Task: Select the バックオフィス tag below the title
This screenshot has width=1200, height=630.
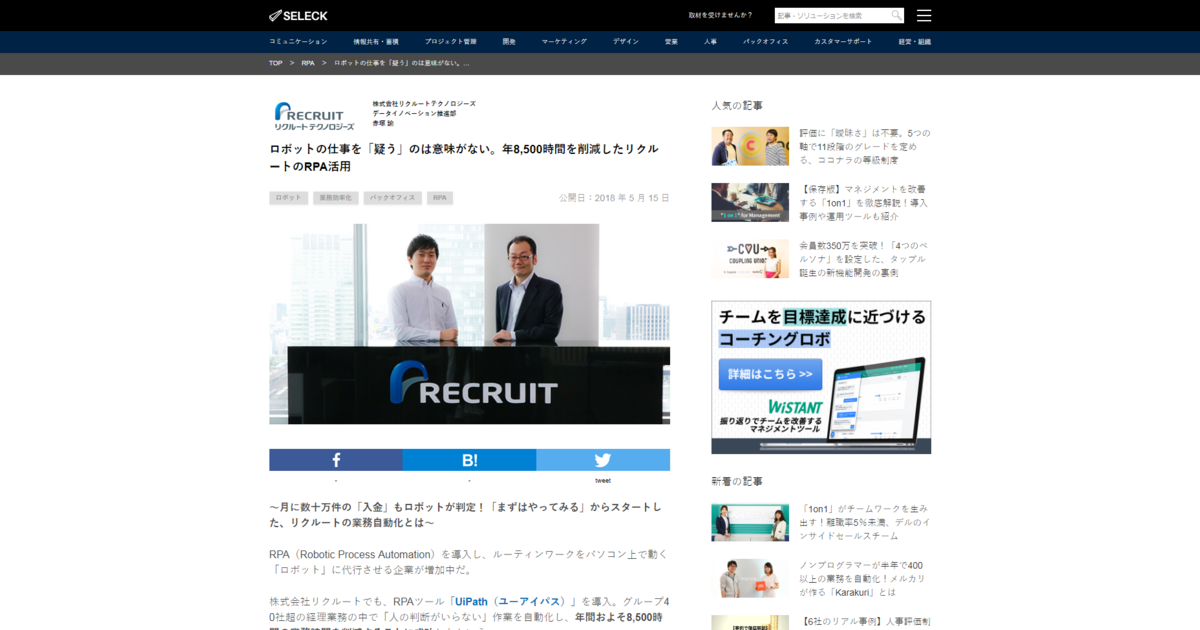Action: click(393, 198)
